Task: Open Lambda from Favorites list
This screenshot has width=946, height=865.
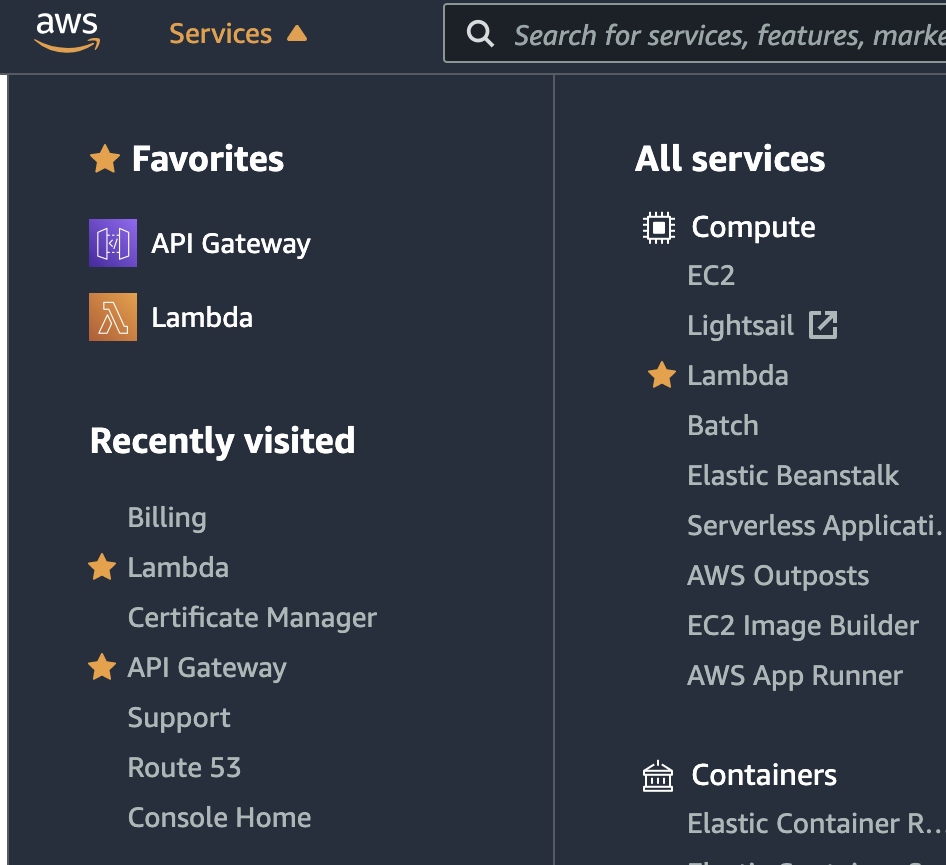Action: coord(202,318)
